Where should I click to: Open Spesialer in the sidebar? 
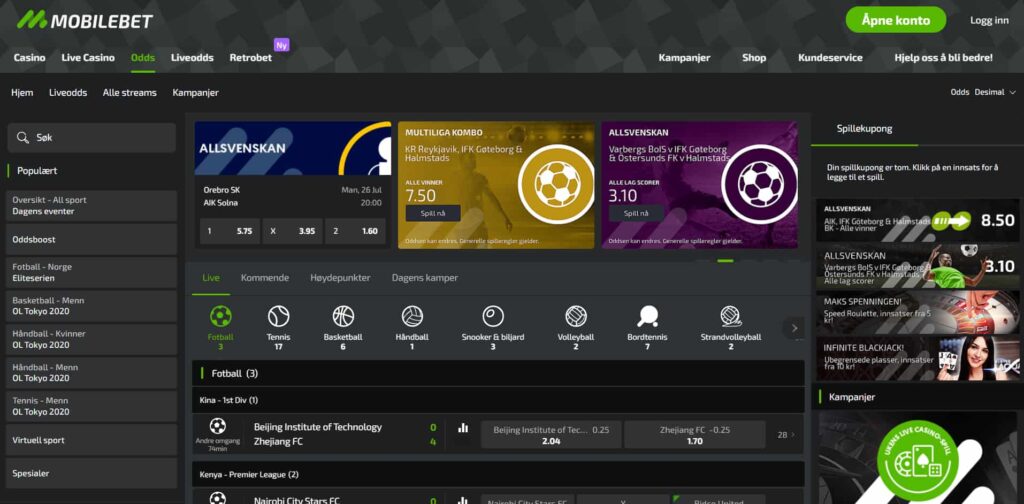click(91, 473)
